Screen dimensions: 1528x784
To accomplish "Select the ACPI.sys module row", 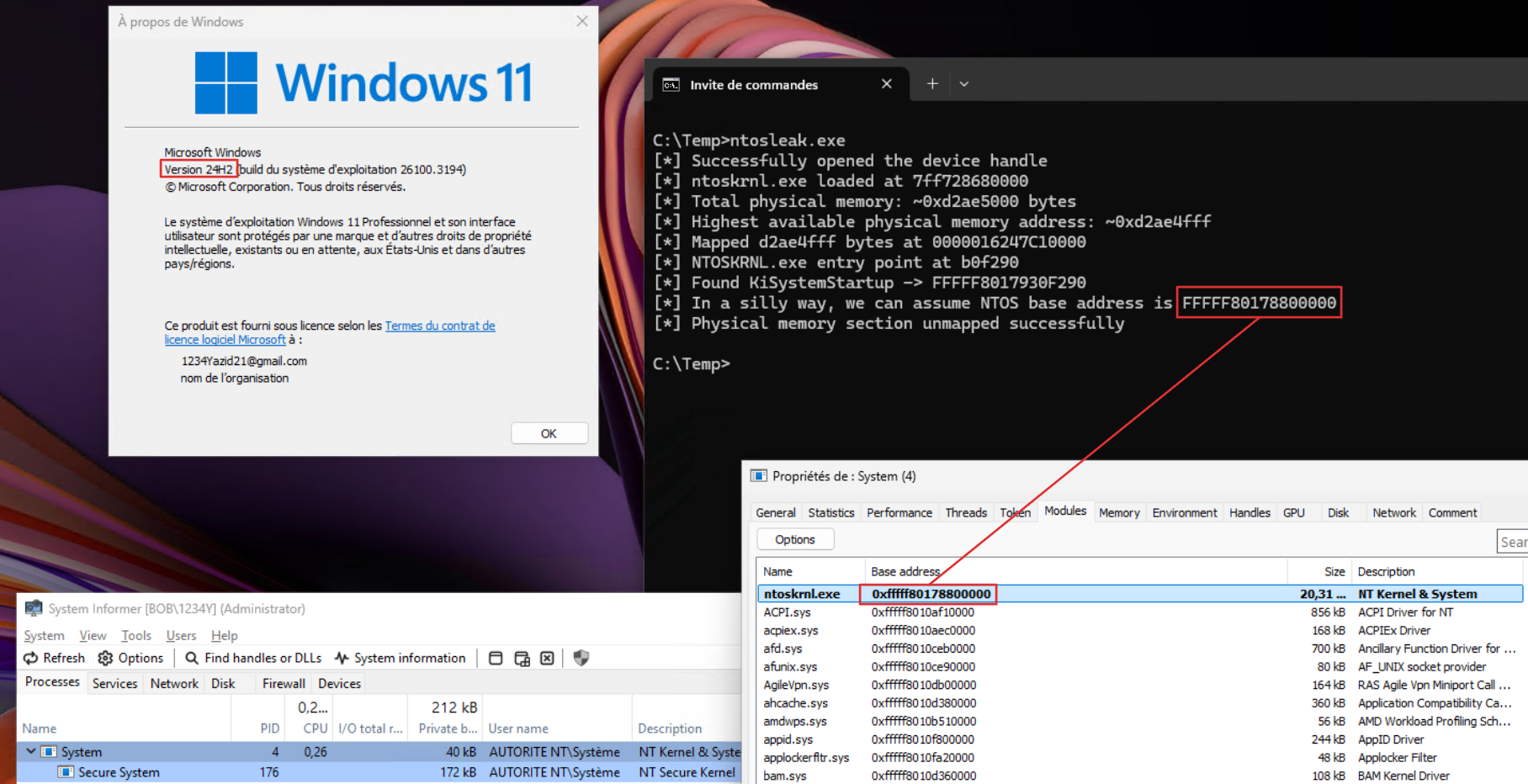I will click(x=1140, y=612).
